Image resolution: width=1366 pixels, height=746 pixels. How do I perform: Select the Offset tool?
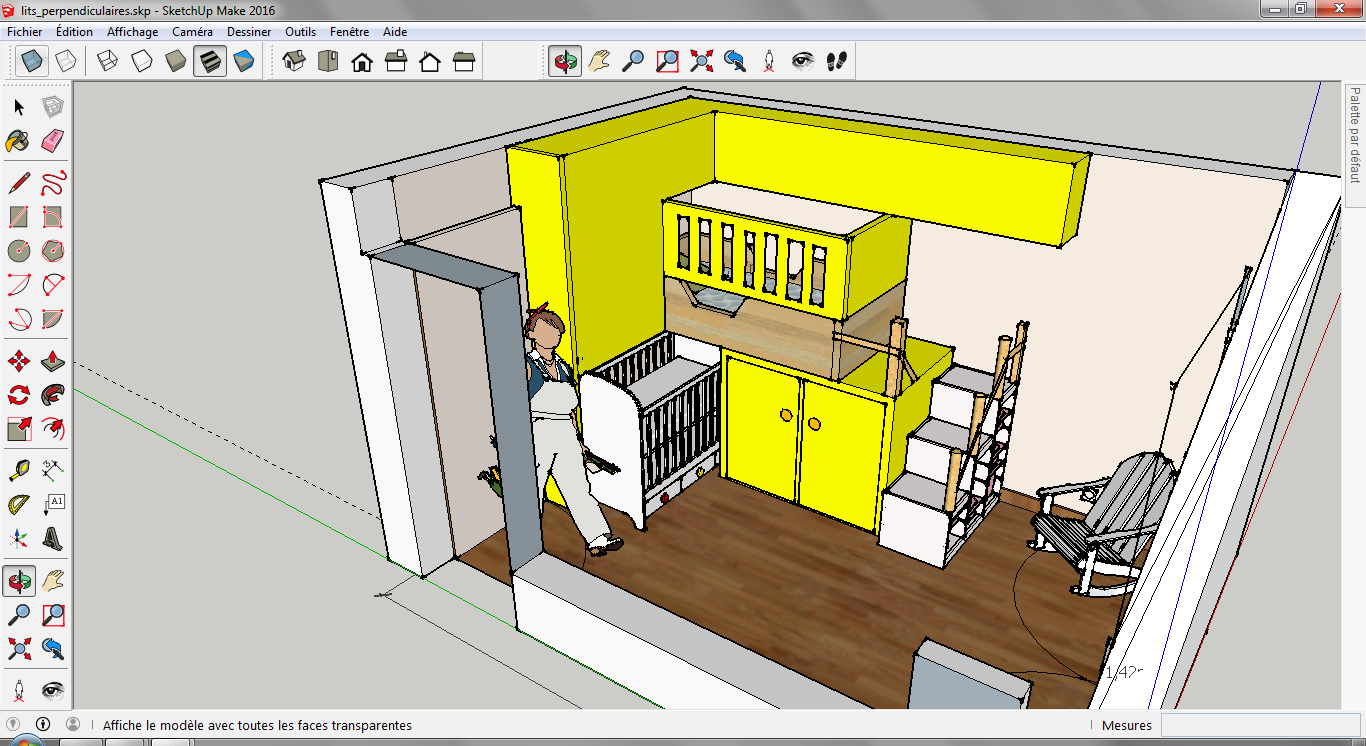click(53, 429)
